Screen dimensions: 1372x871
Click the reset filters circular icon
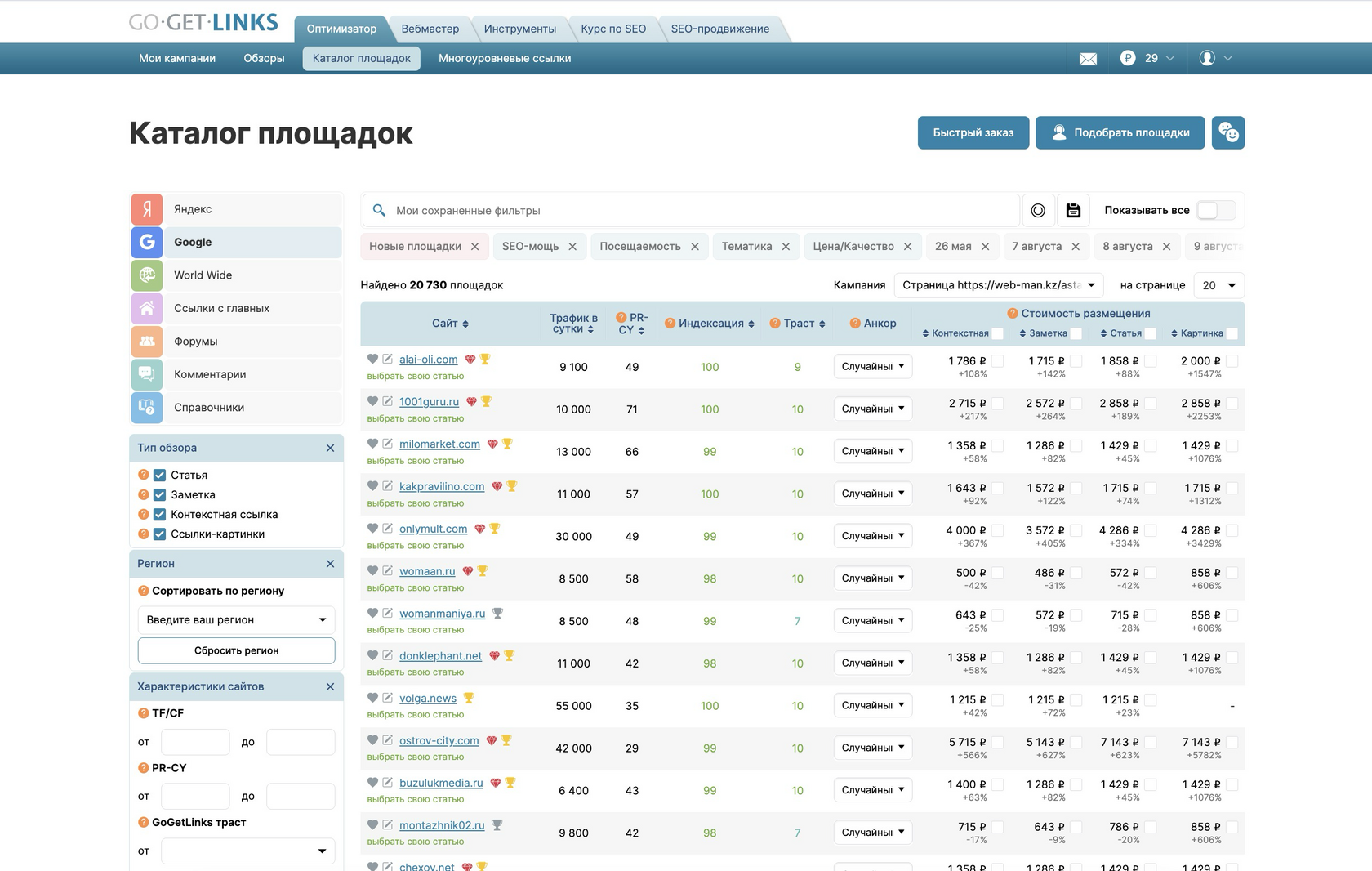(1038, 211)
